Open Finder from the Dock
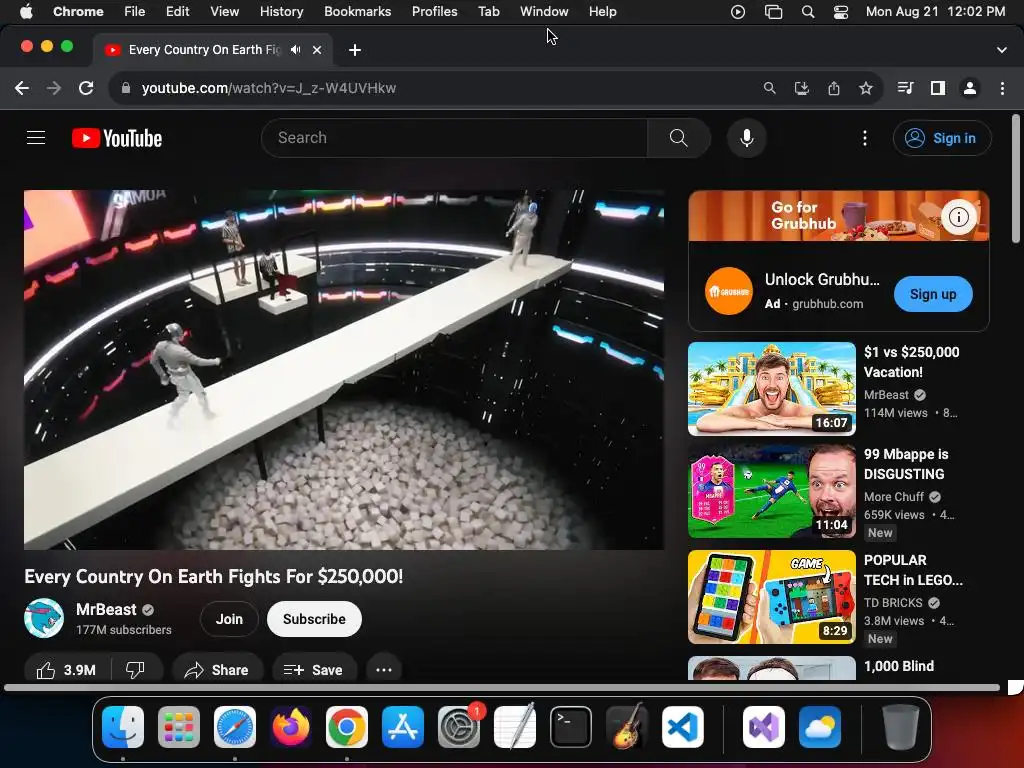 coord(123,727)
